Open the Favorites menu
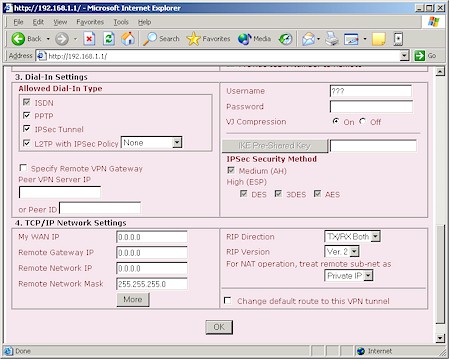 [90, 22]
